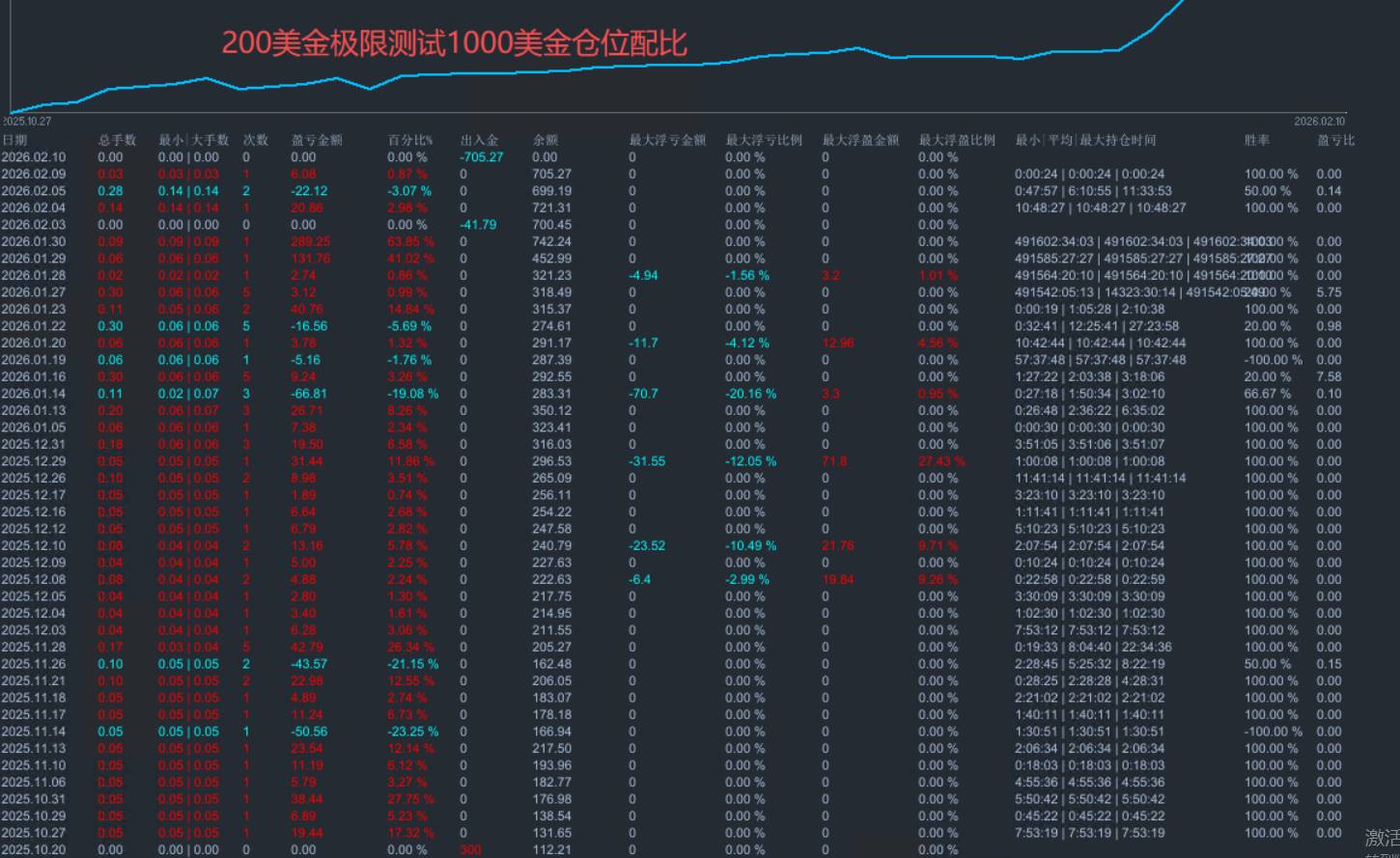Click the date cell 2025.12.10

pos(34,545)
